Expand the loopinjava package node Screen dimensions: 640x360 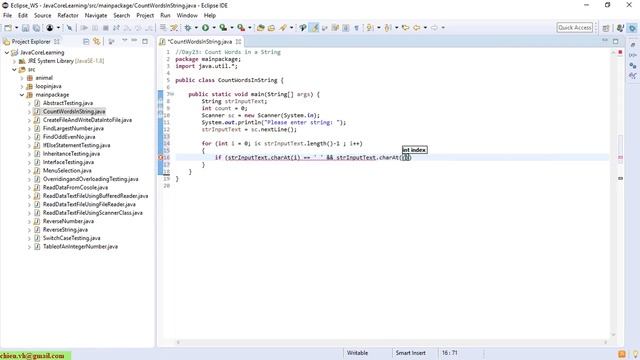tap(22, 87)
